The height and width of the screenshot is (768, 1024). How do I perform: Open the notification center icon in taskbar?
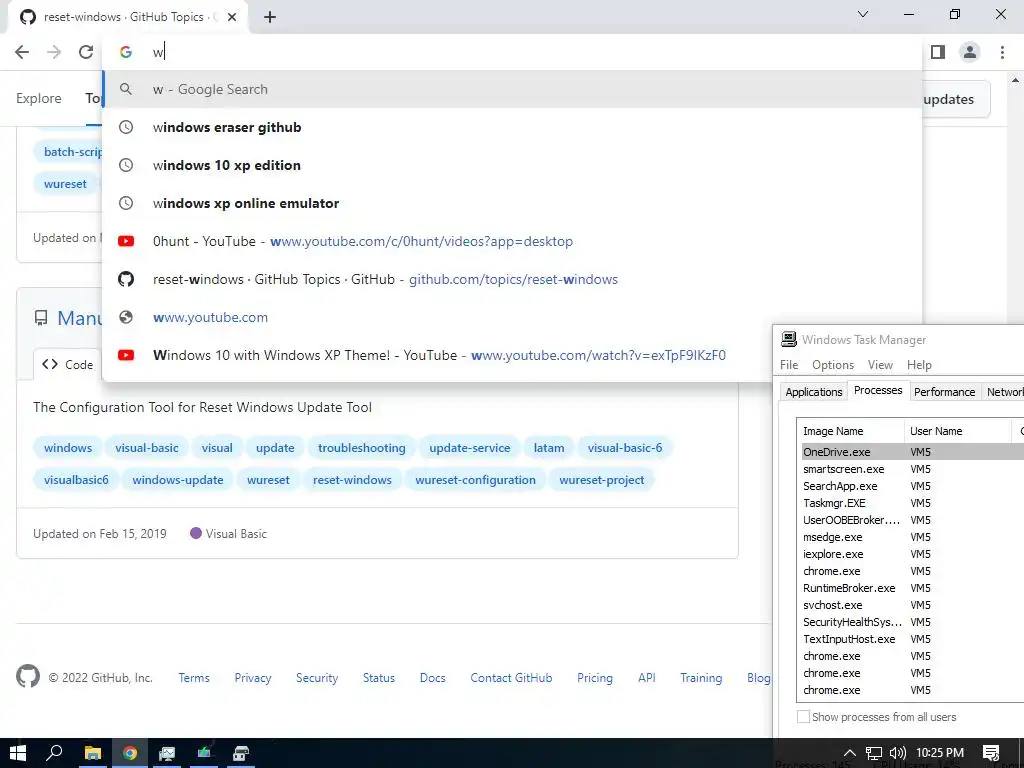point(991,753)
